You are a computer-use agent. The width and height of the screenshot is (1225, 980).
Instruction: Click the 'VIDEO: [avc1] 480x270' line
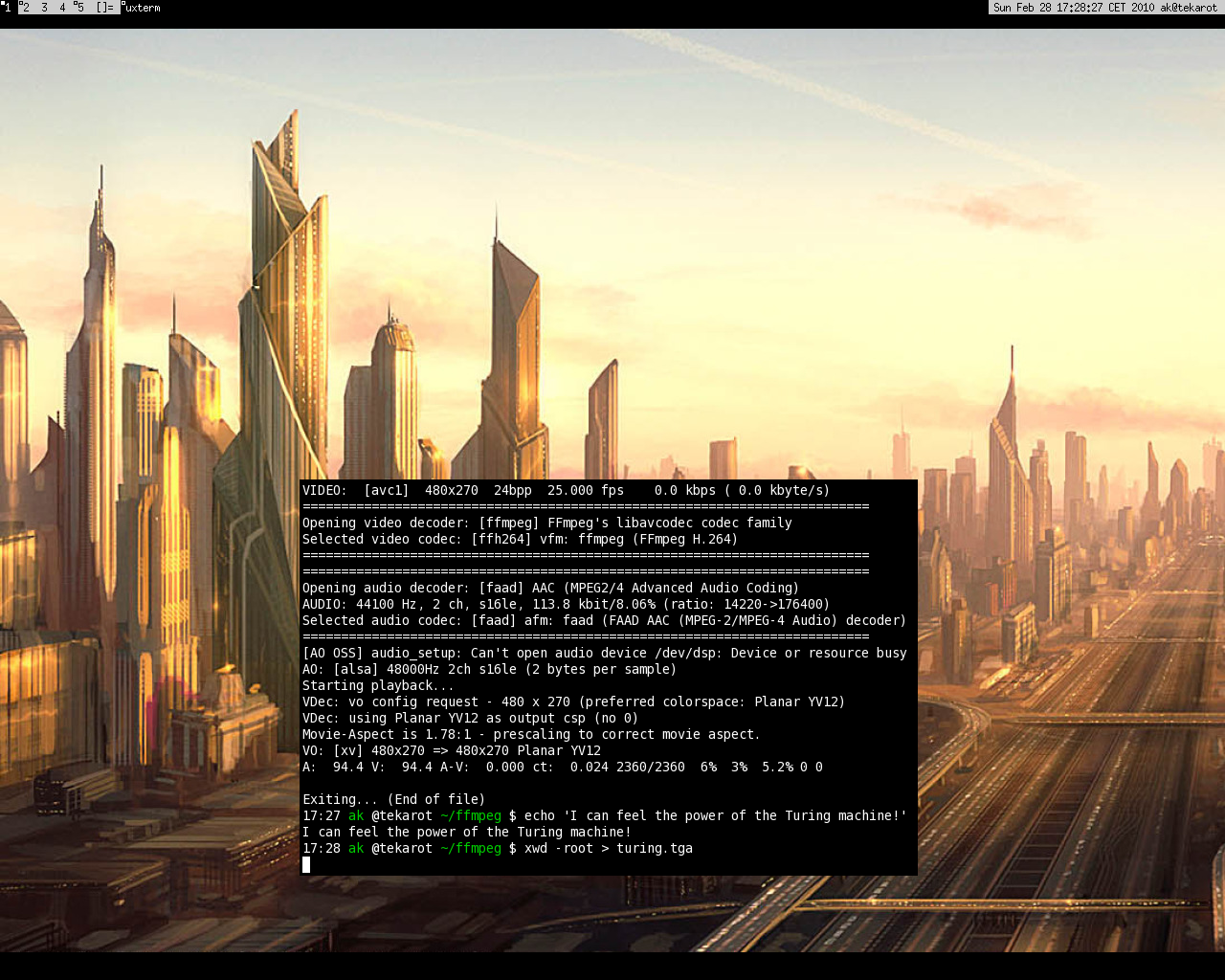[567, 490]
